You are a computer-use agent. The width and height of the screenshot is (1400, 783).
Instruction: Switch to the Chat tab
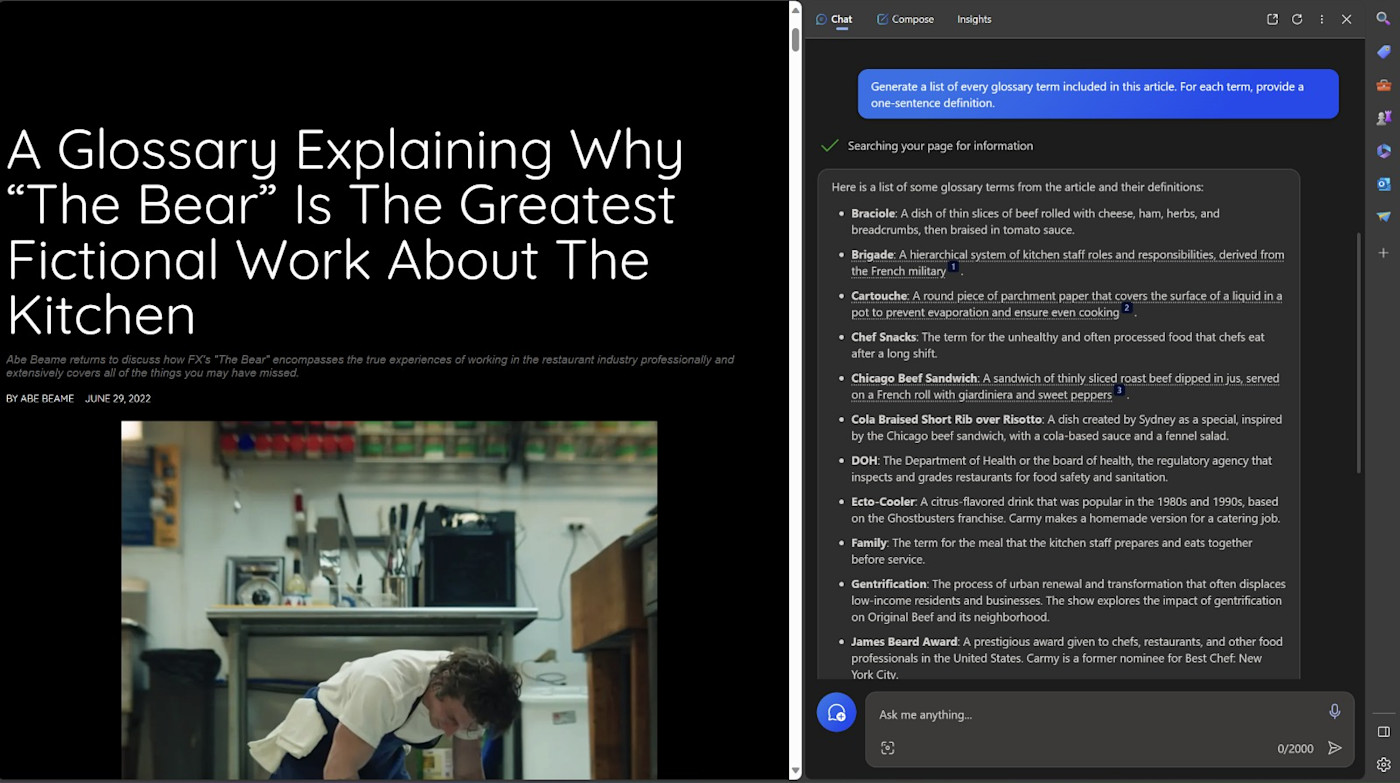click(x=835, y=19)
